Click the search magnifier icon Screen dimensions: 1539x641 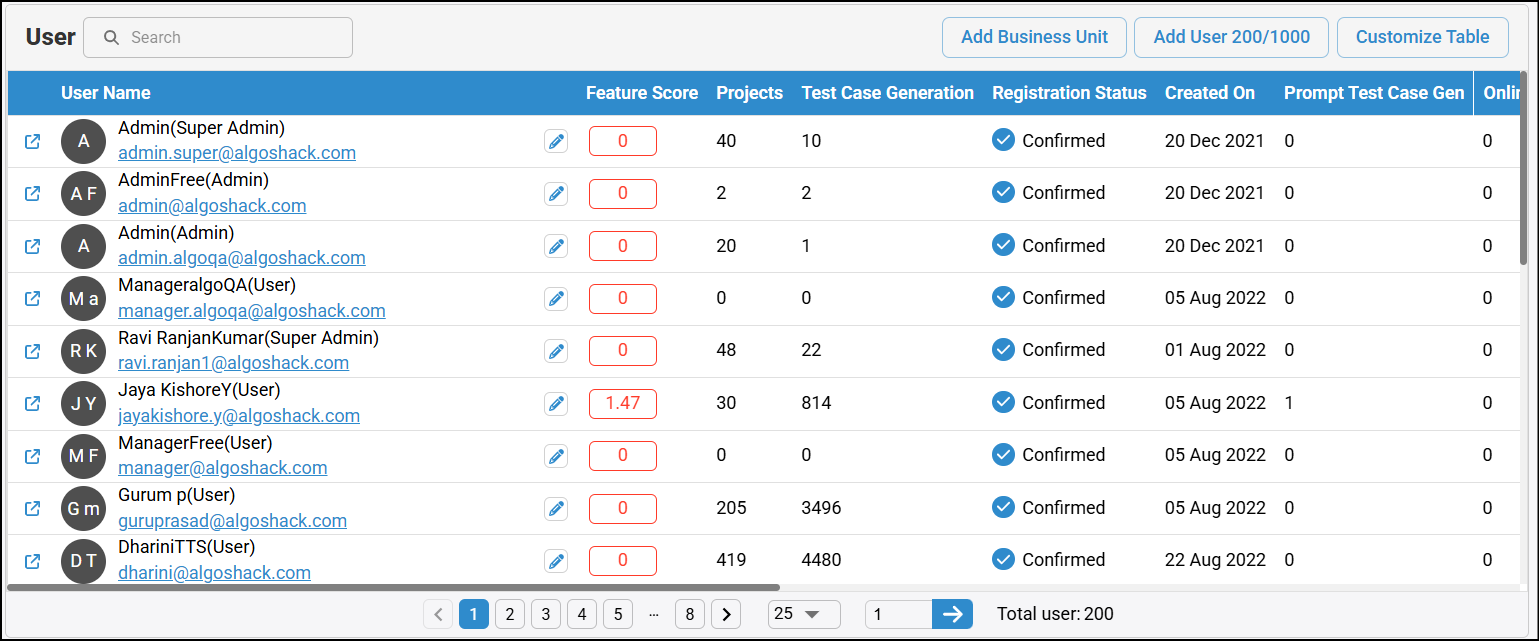tap(112, 38)
